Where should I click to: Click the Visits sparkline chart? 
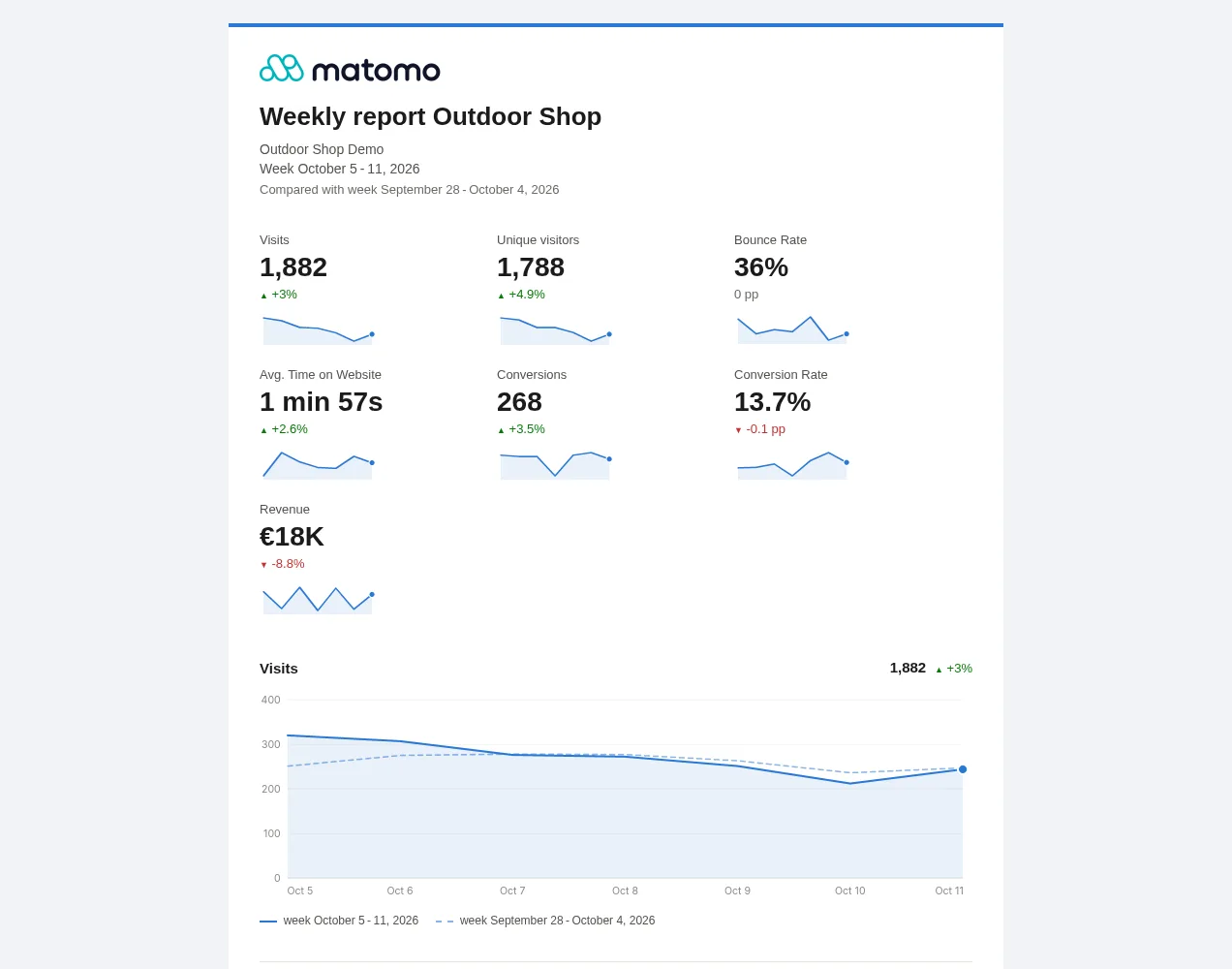(318, 328)
